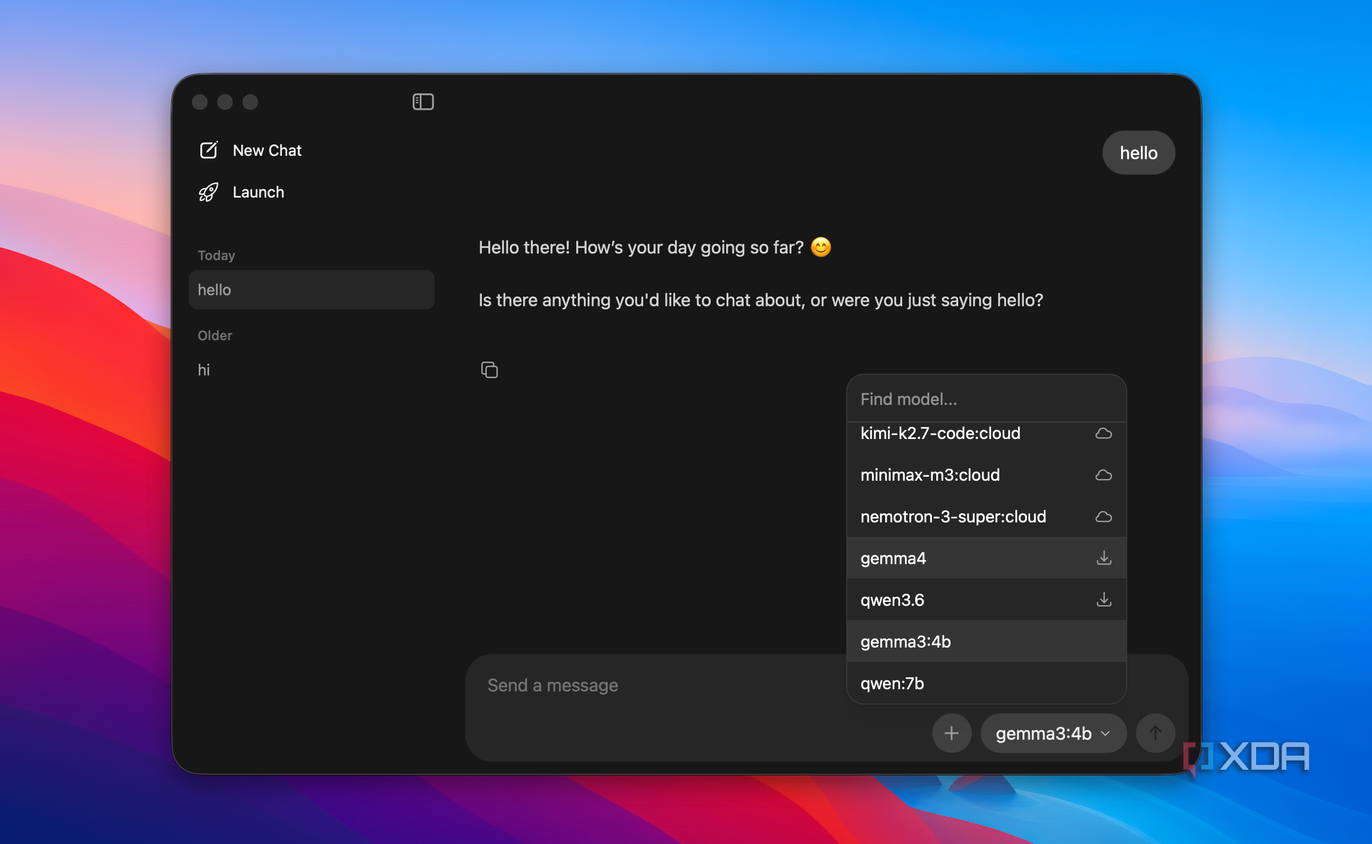Viewport: 1372px width, 844px height.
Task: Click the cloud icon for kimi-k2.7-code:cloud
Action: coord(1103,434)
